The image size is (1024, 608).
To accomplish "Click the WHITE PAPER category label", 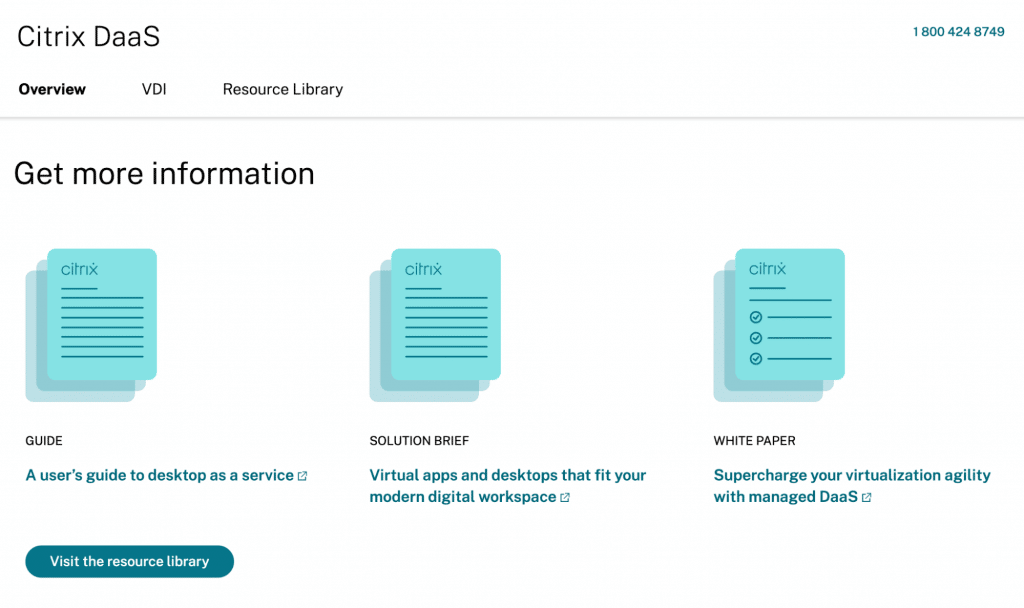I will coord(754,441).
